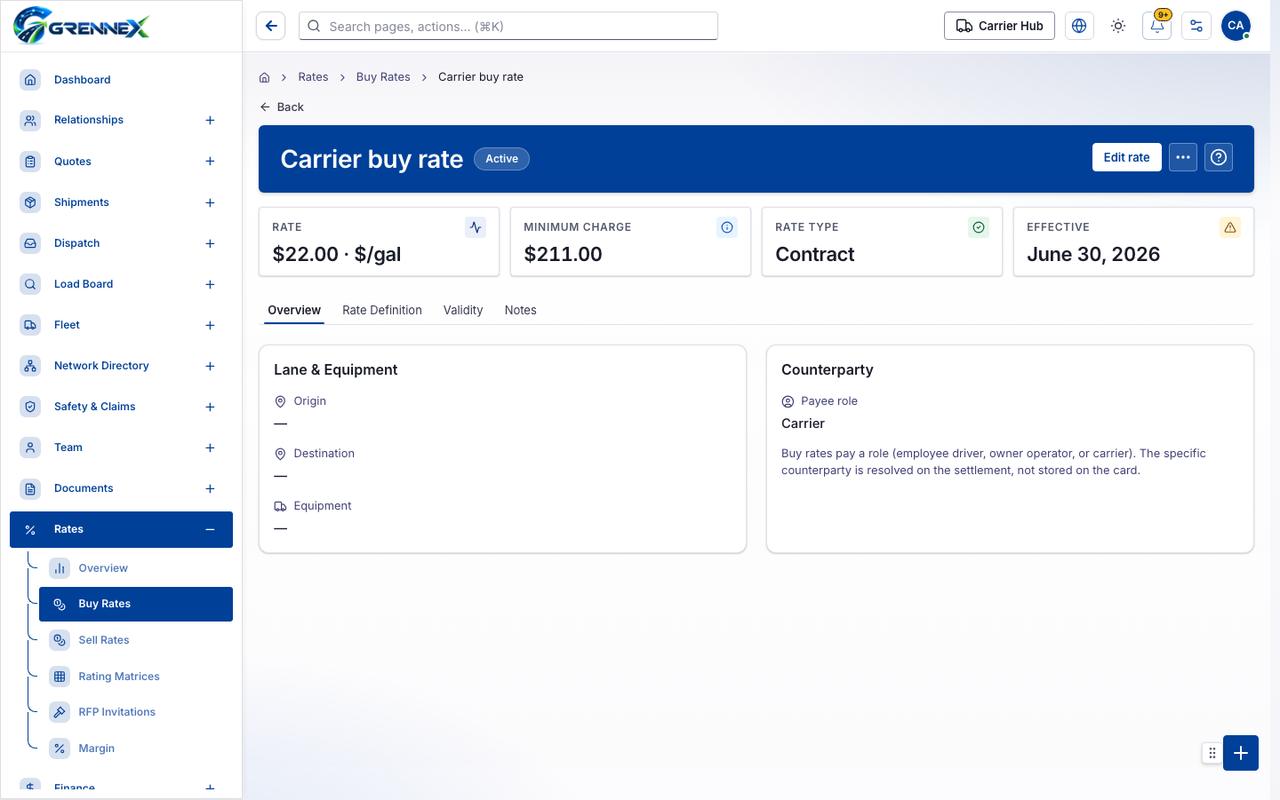Go to Rates breadcrumb link

[313, 77]
